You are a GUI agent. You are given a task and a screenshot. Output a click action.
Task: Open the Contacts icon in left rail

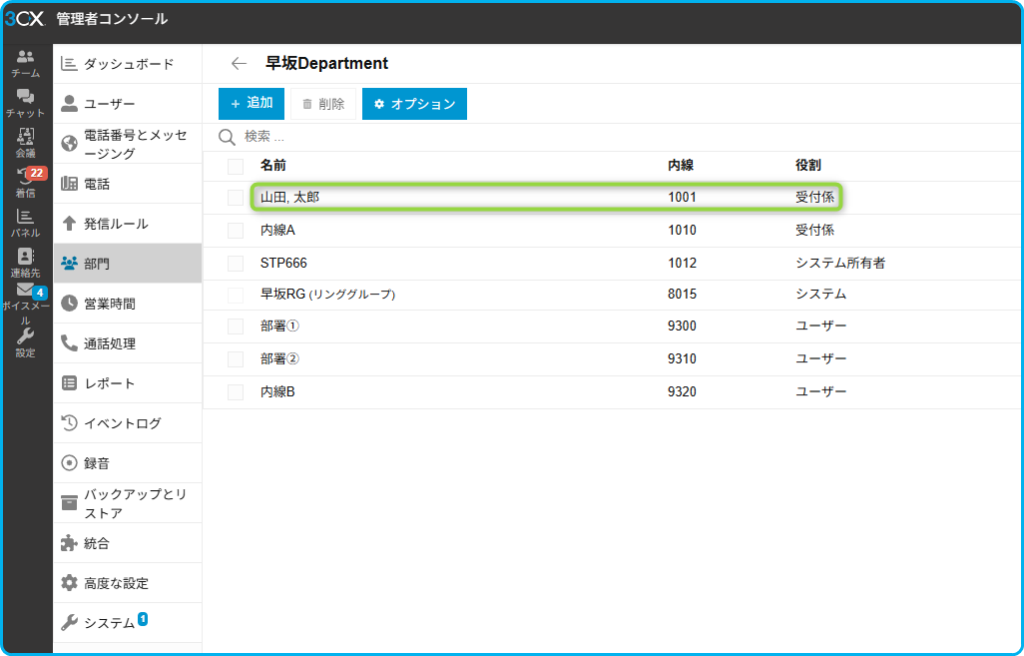point(26,262)
